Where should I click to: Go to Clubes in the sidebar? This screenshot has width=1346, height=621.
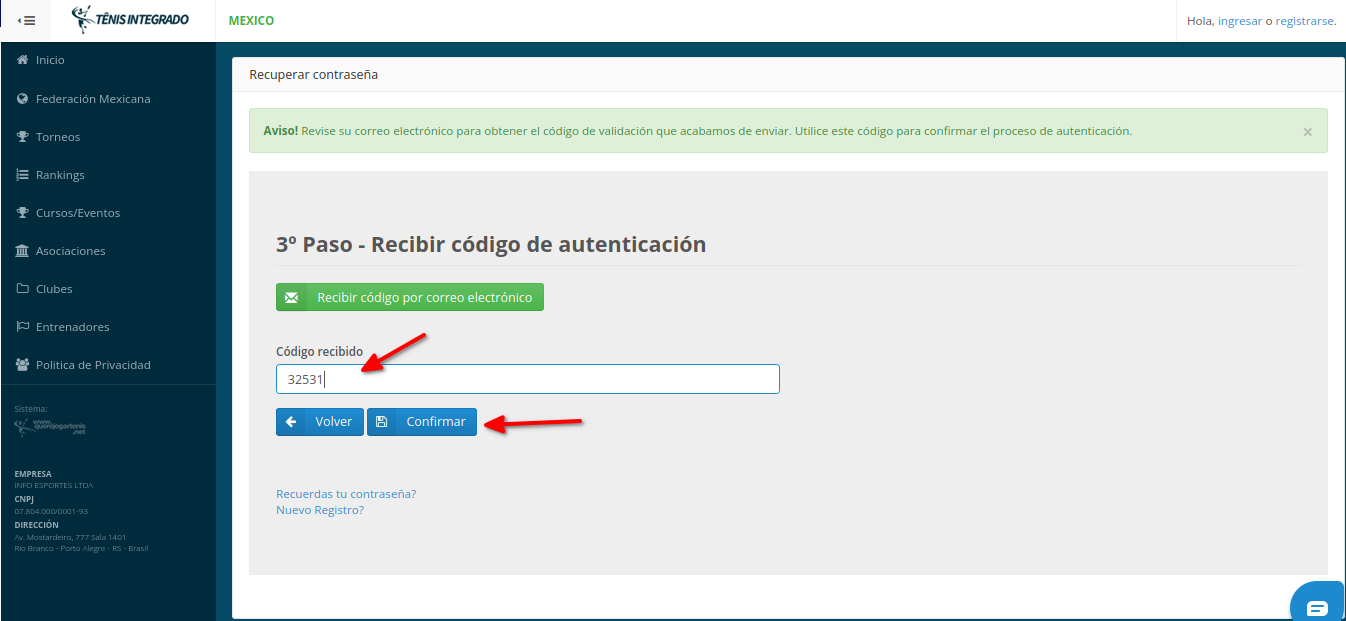point(54,289)
